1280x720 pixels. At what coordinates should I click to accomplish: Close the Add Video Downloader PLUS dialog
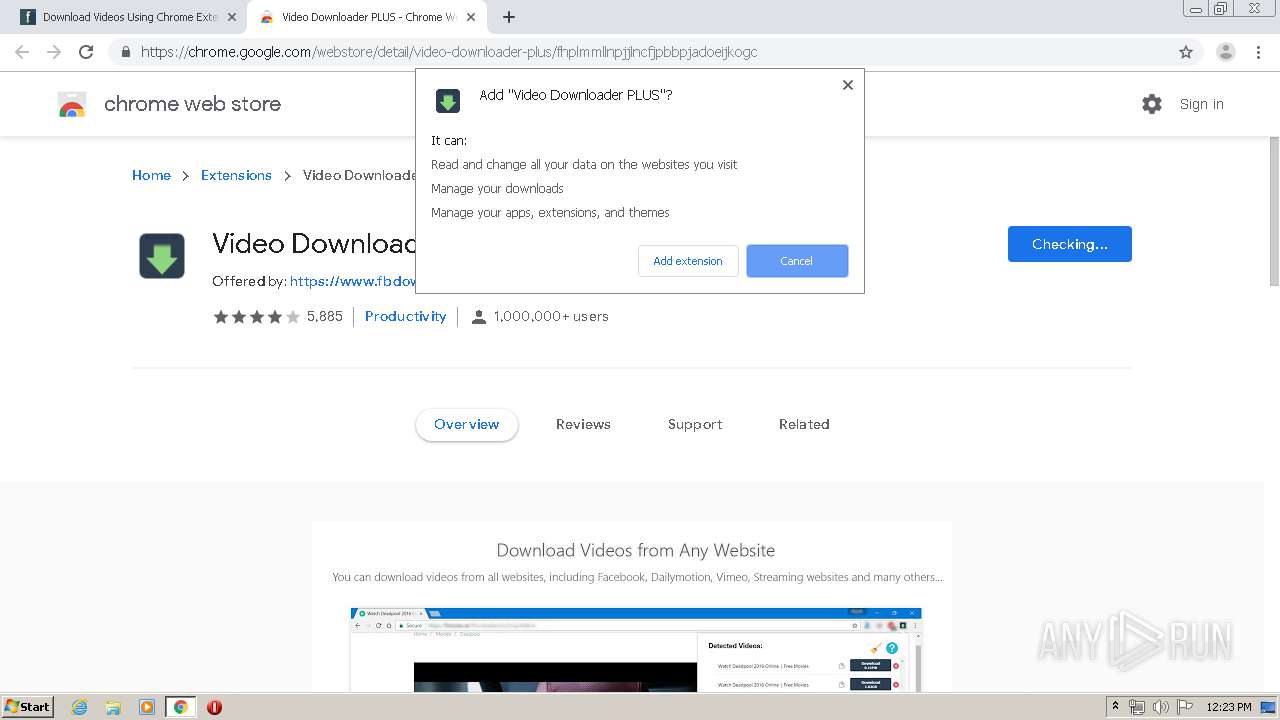[847, 85]
